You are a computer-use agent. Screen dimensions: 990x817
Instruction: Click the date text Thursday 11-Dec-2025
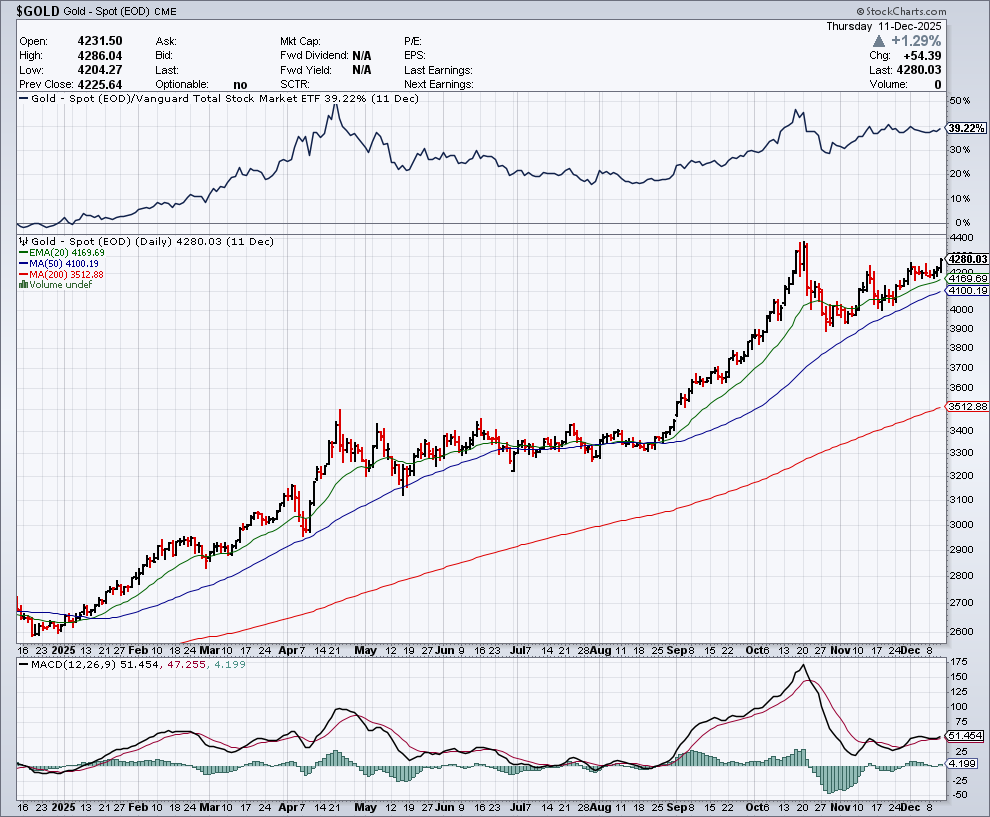[x=883, y=26]
